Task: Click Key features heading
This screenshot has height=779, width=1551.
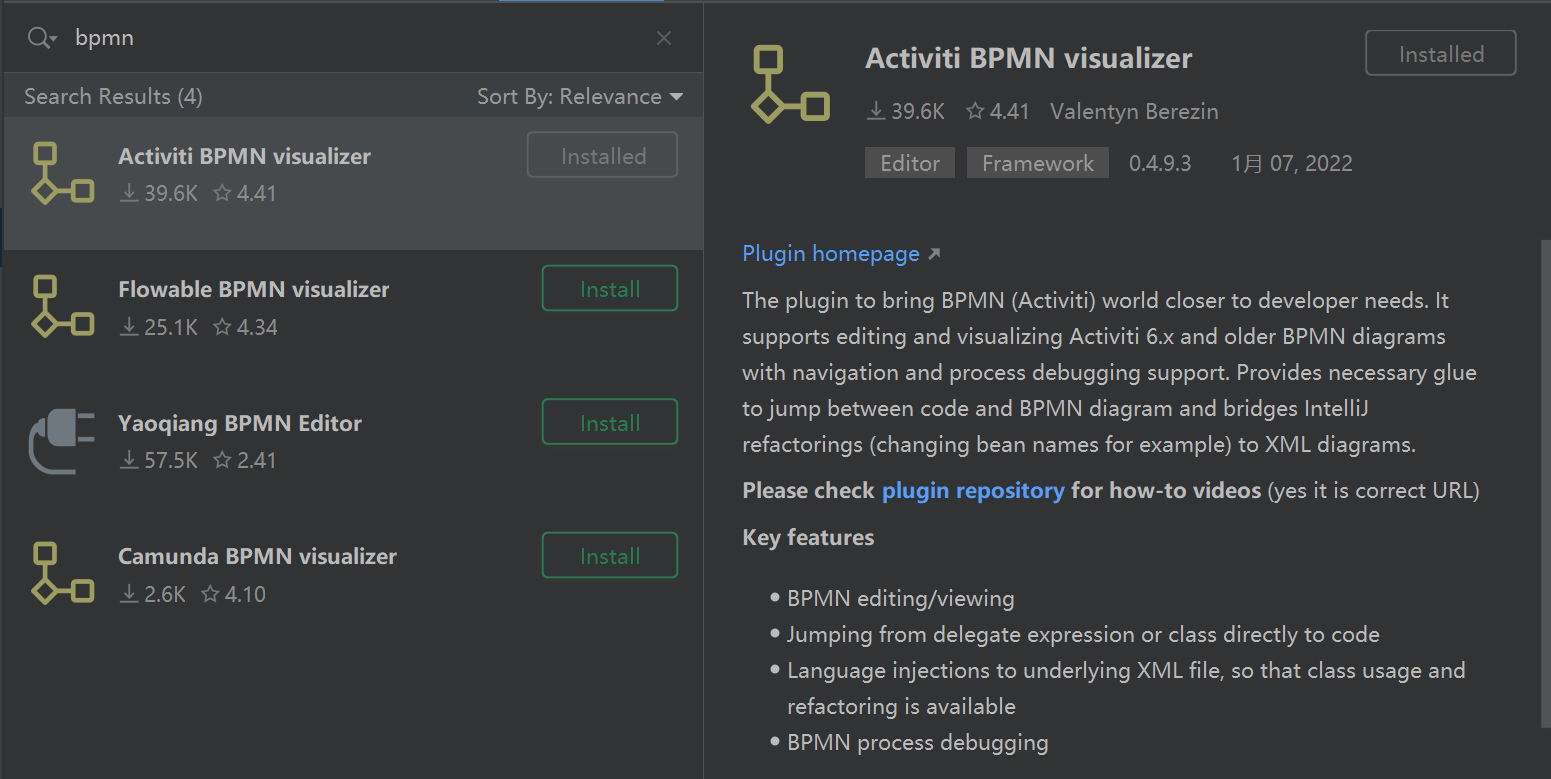Action: pyautogui.click(x=808, y=538)
